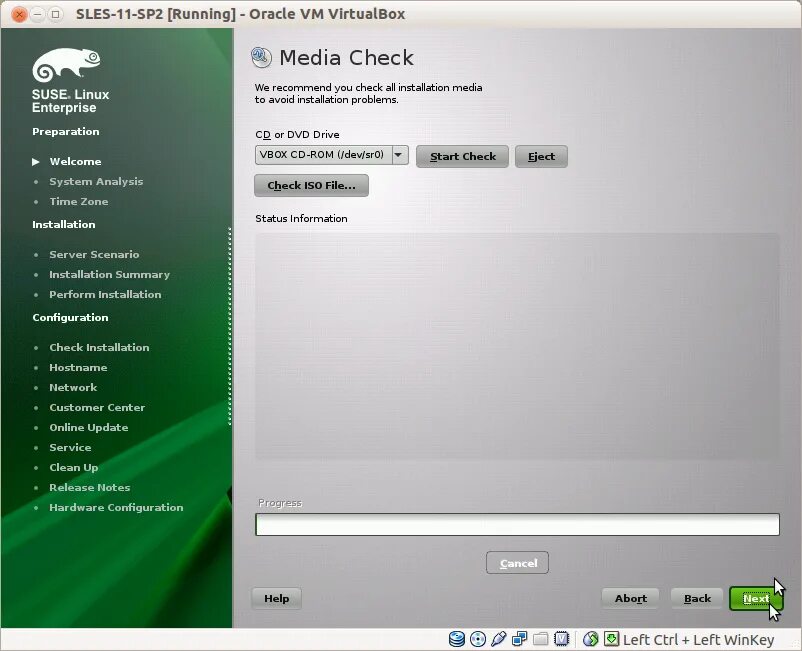This screenshot has height=651, width=802.
Task: Proceed with the Next button
Action: point(755,598)
